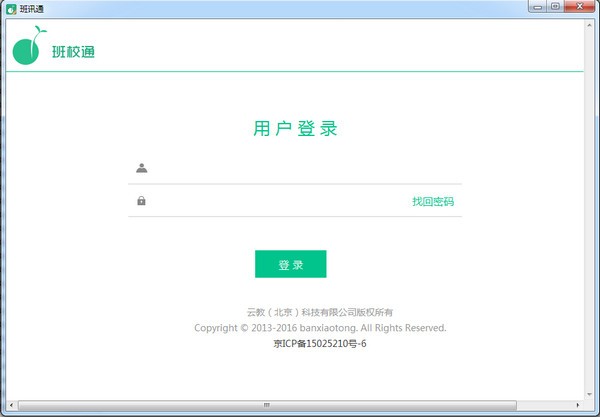Viewport: 600px width, 417px height.
Task: Click the Copyright 2013-2016 banxiaotong line
Action: tap(320, 328)
